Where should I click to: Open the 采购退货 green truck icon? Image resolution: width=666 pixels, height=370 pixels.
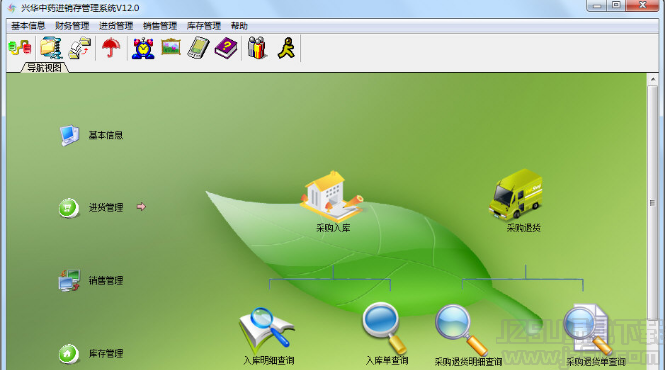pyautogui.click(x=516, y=194)
